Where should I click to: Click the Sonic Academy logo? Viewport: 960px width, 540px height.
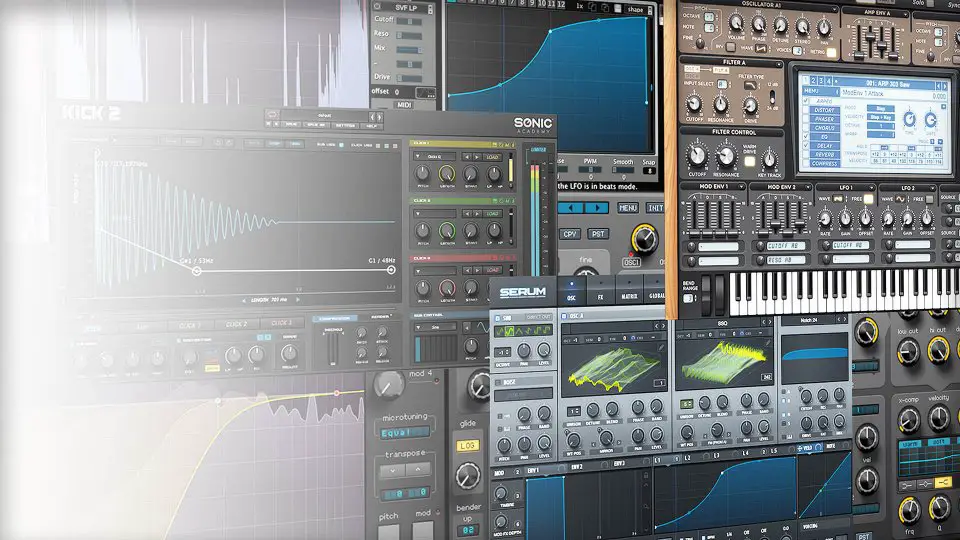pyautogui.click(x=533, y=126)
